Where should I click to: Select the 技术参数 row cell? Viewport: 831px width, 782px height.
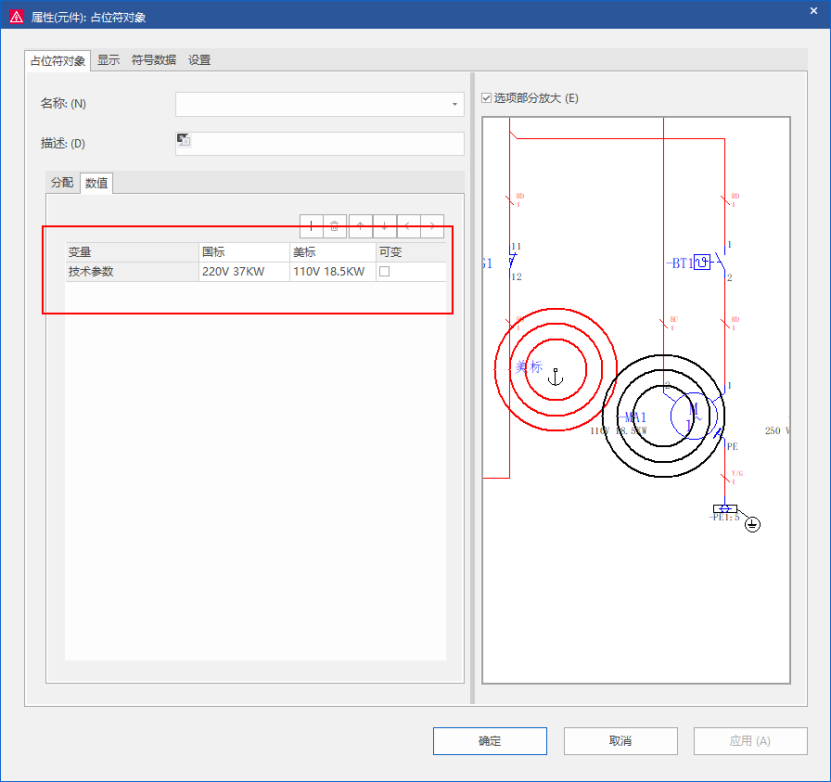point(132,272)
